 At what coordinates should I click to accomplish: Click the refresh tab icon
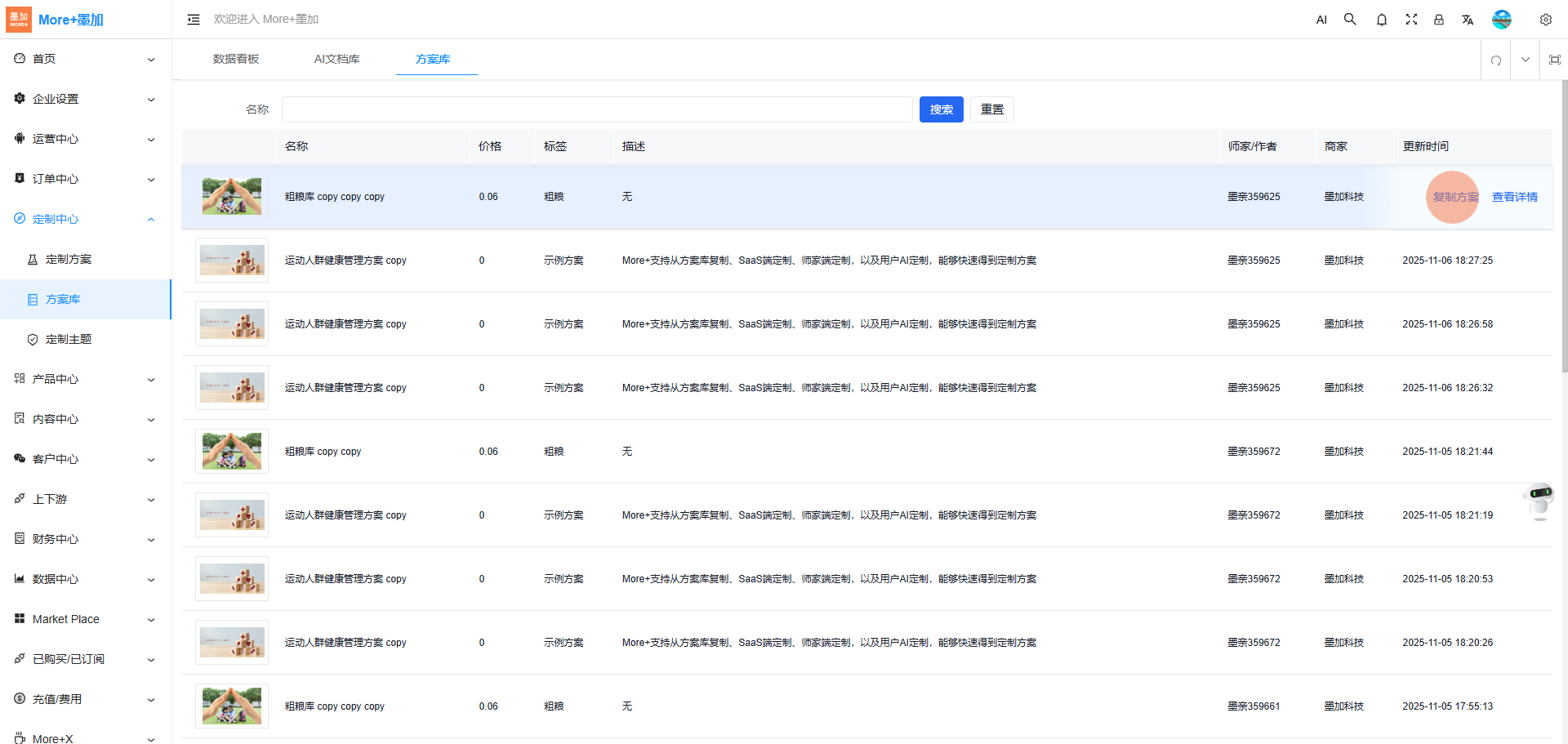point(1495,60)
